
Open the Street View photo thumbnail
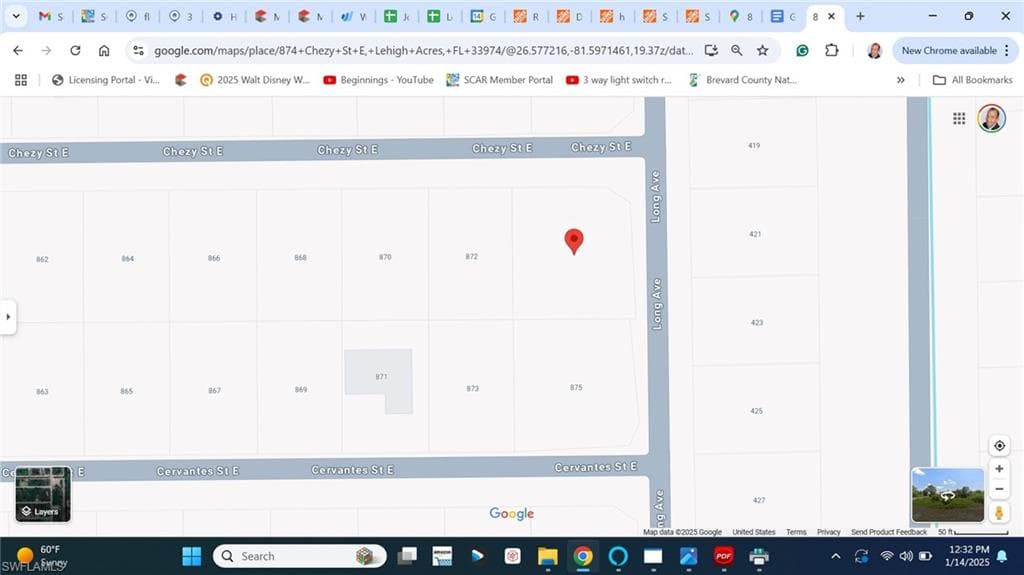pos(948,495)
